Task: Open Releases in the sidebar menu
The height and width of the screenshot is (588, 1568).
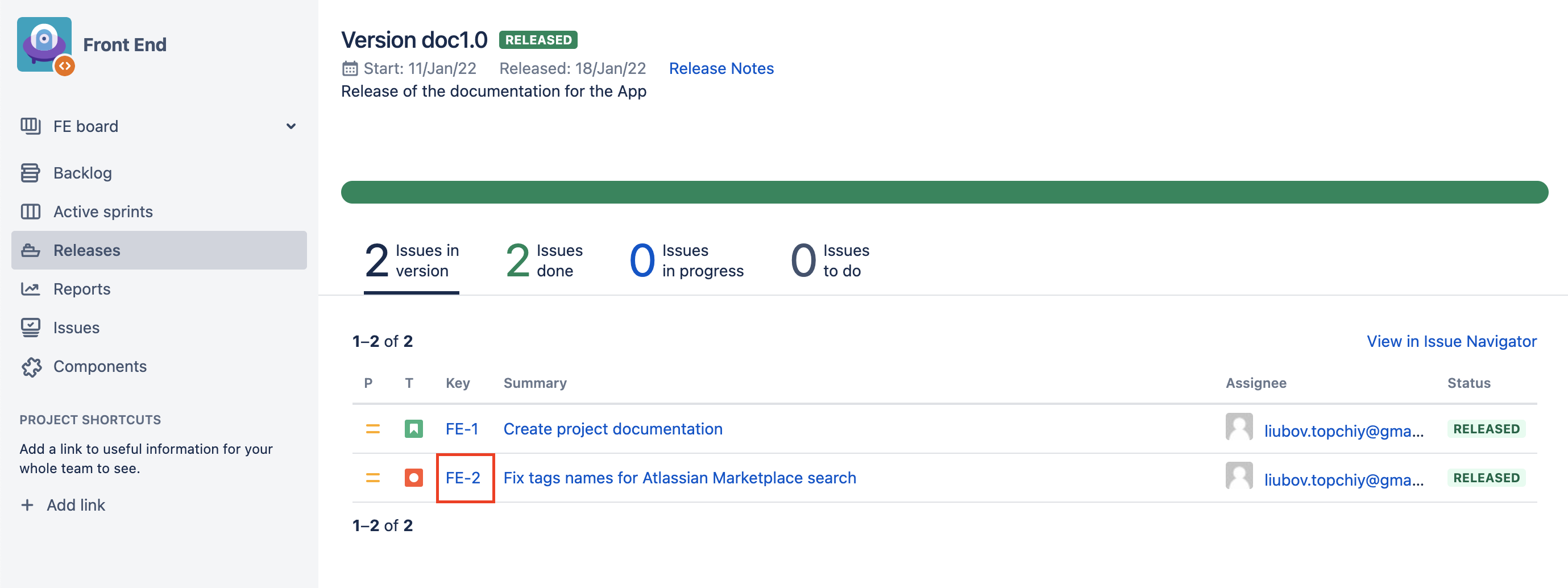Action: tap(86, 250)
